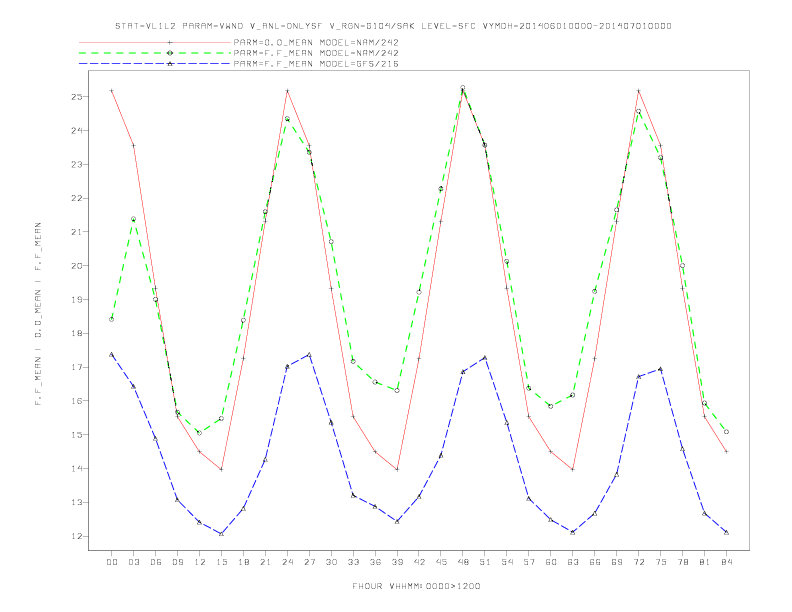Click the triangle marker on the blue legend line

pos(170,64)
